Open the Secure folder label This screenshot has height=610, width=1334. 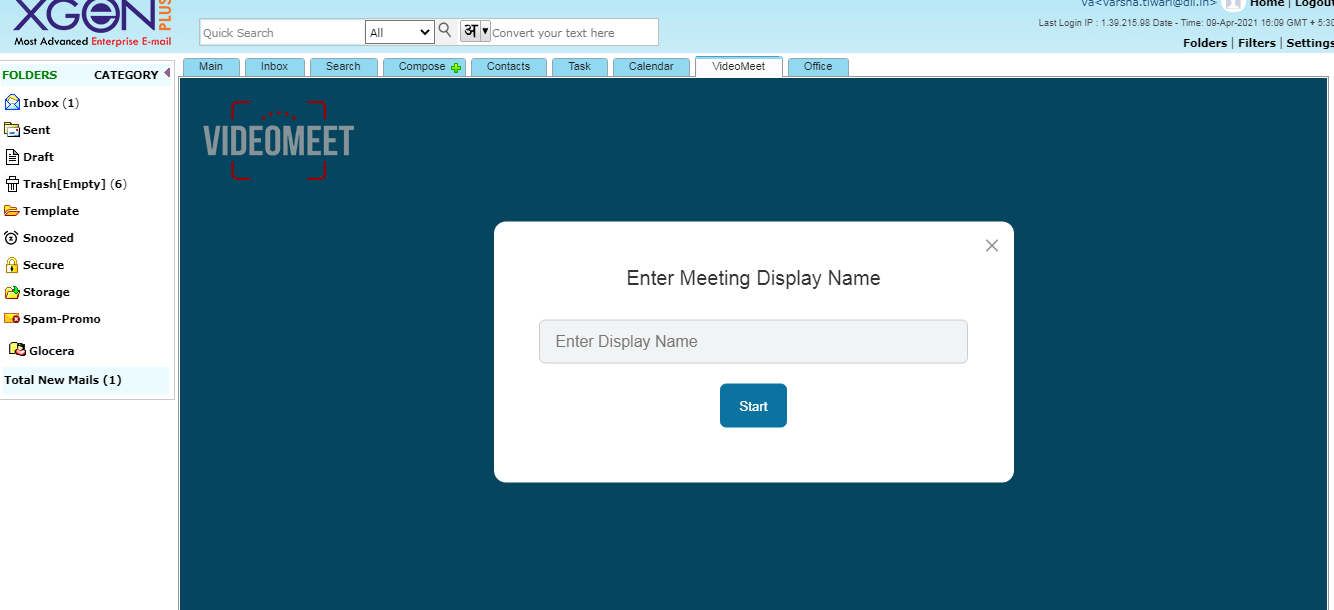pos(44,265)
